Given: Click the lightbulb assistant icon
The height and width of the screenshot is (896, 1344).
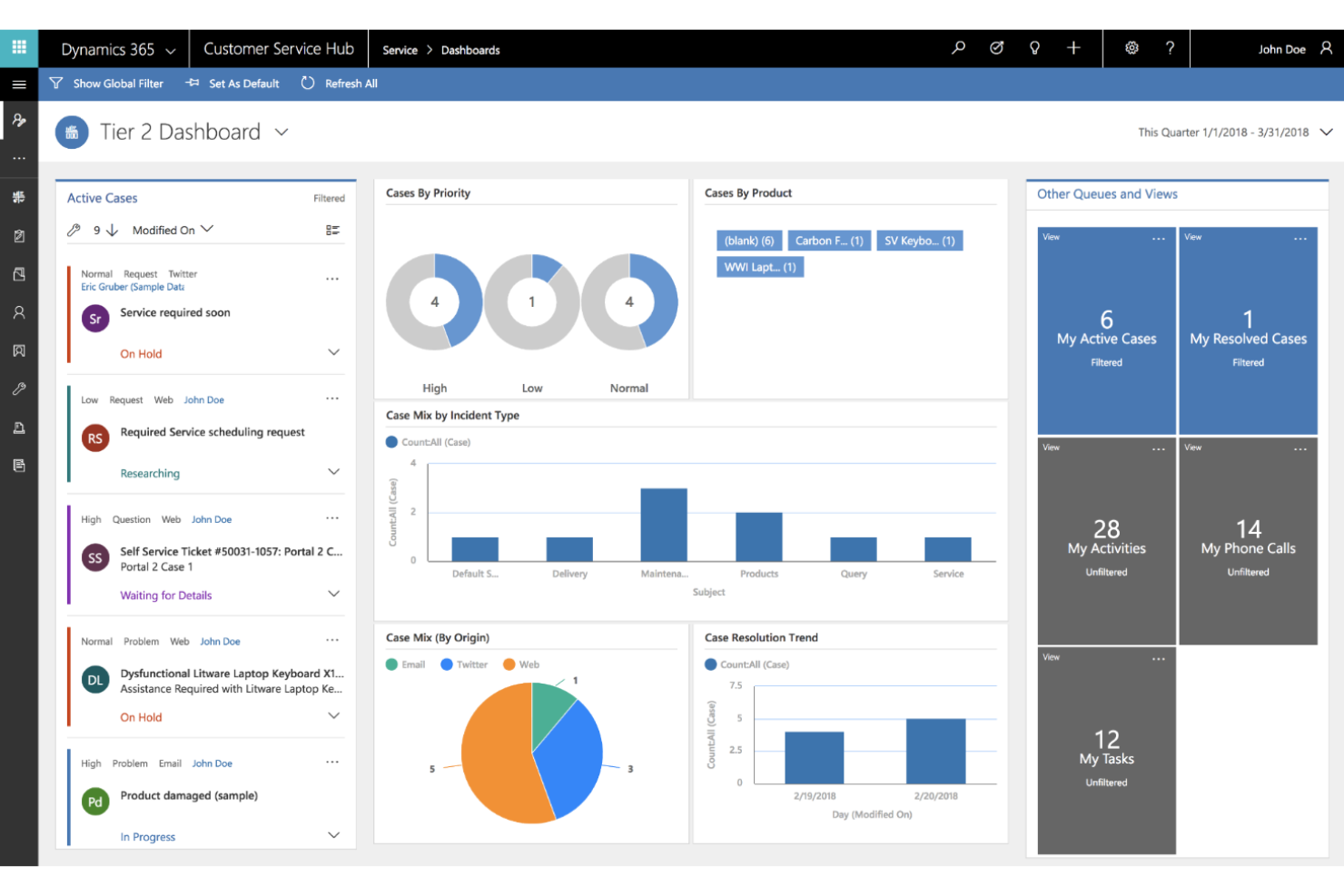Looking at the screenshot, I should pos(1034,48).
